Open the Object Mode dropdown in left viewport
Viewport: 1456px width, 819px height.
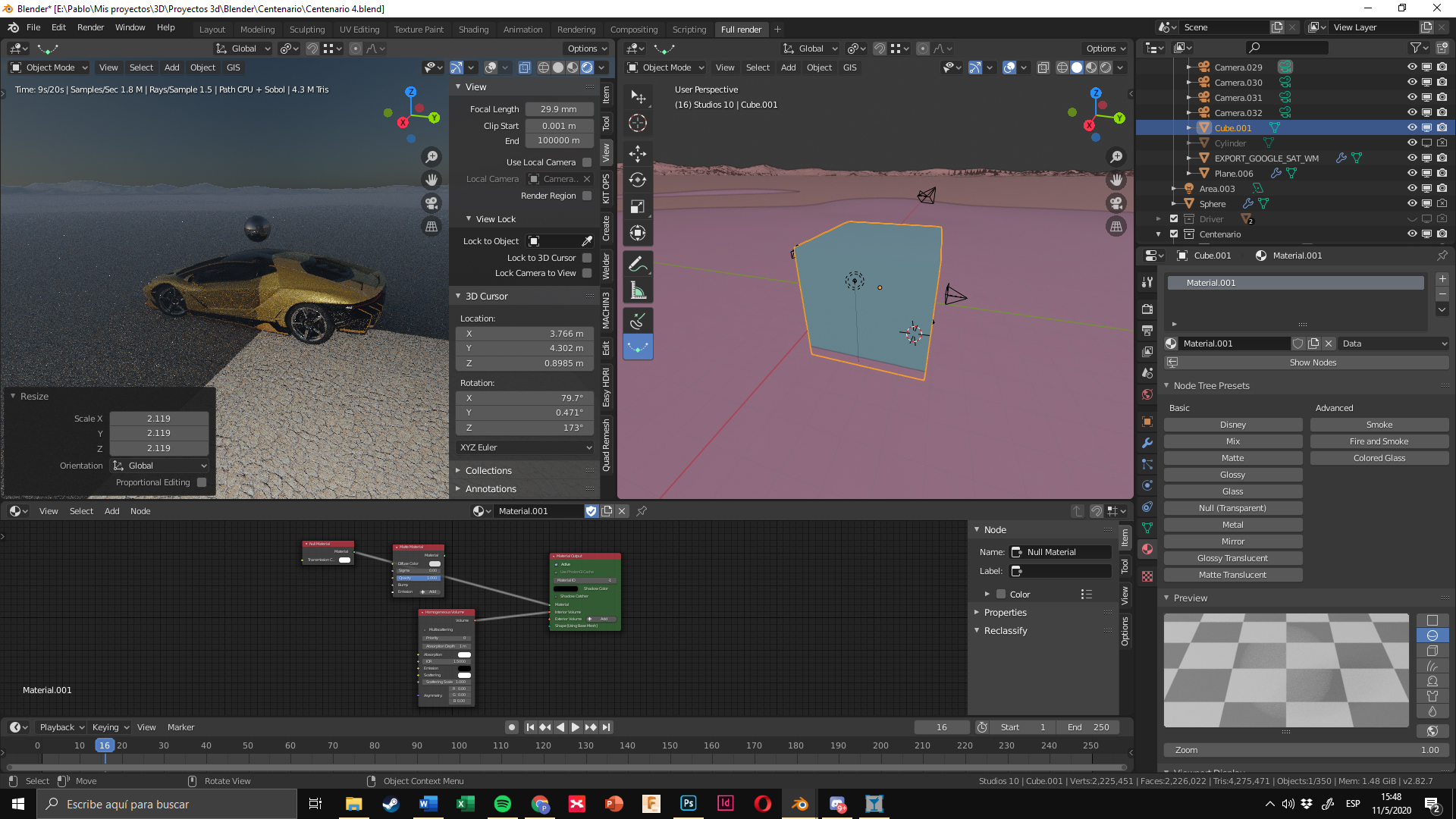pos(49,67)
